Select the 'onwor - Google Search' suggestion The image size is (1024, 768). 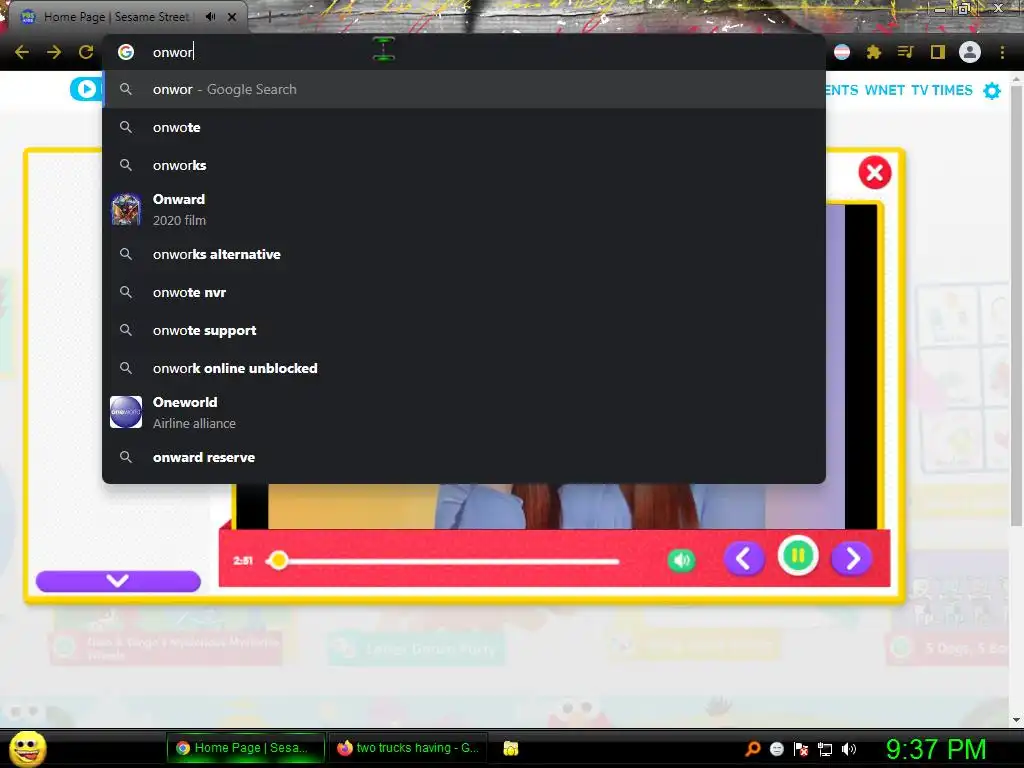(464, 89)
